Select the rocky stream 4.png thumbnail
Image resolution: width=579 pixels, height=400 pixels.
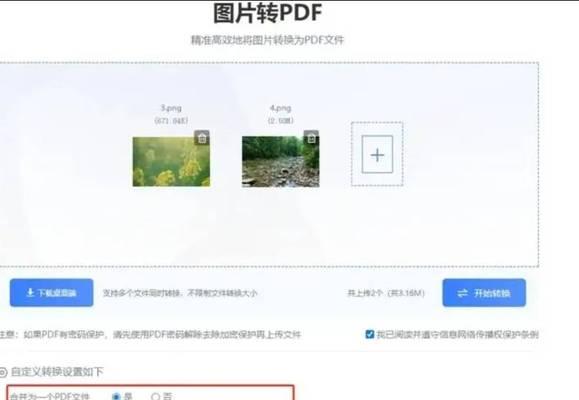[281, 162]
